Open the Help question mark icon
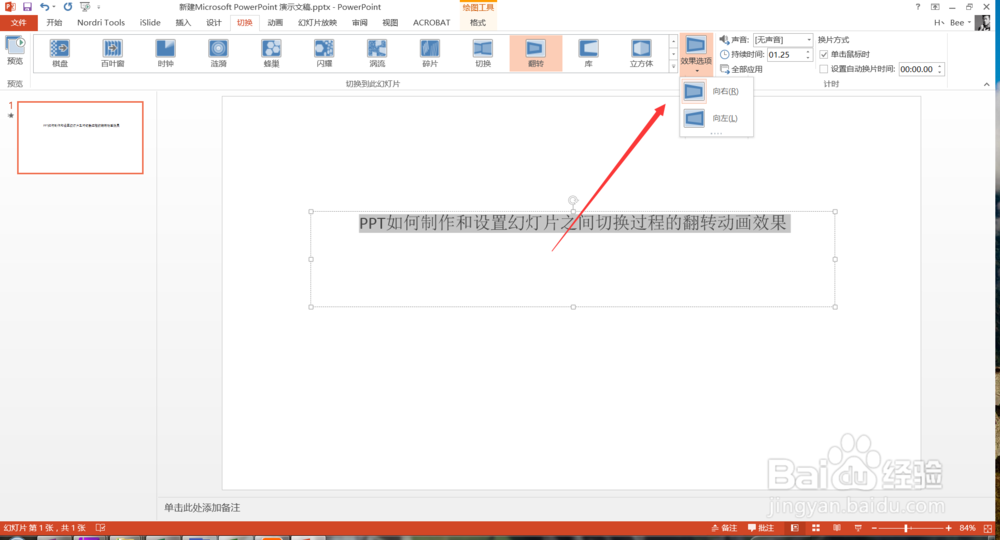 (x=918, y=7)
